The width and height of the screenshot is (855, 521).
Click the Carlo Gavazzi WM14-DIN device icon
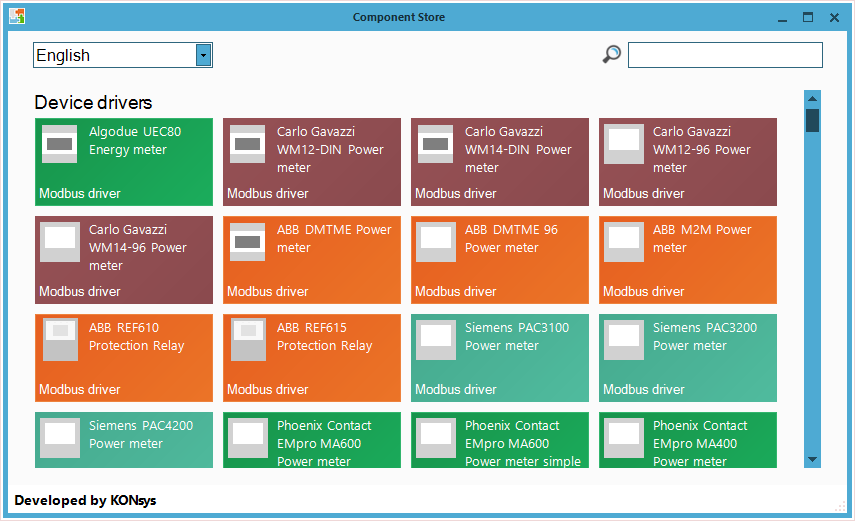point(436,144)
